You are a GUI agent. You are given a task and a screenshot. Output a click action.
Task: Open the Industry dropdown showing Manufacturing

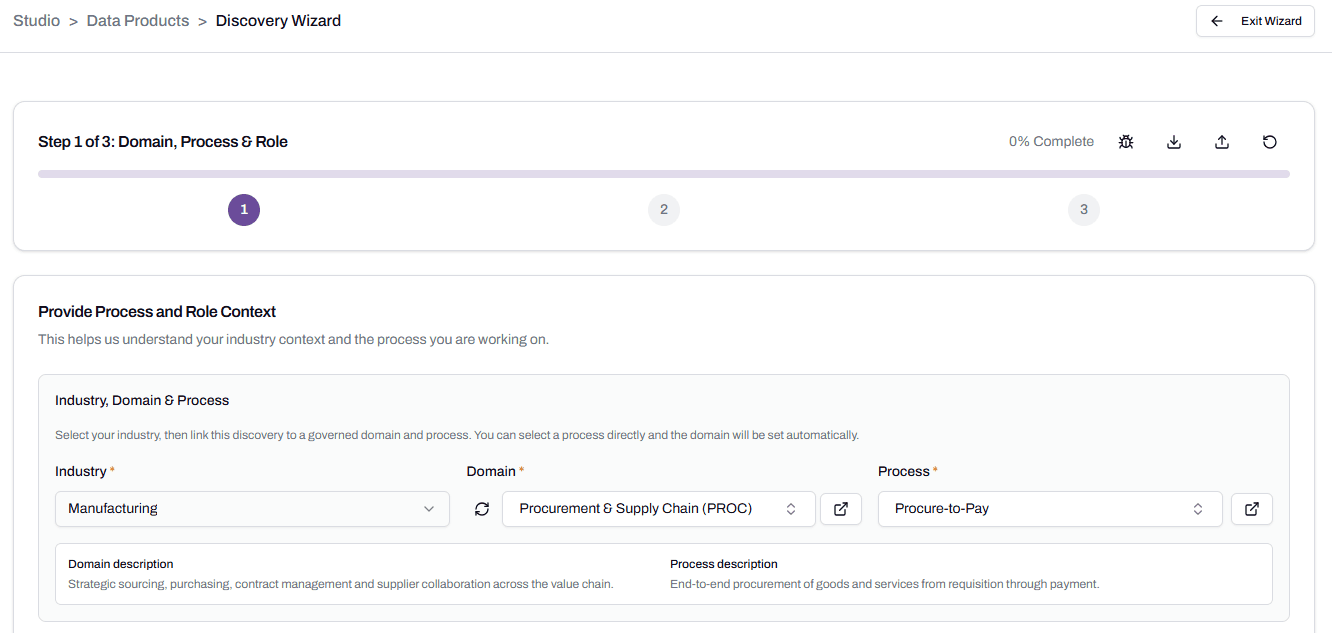click(x=252, y=509)
